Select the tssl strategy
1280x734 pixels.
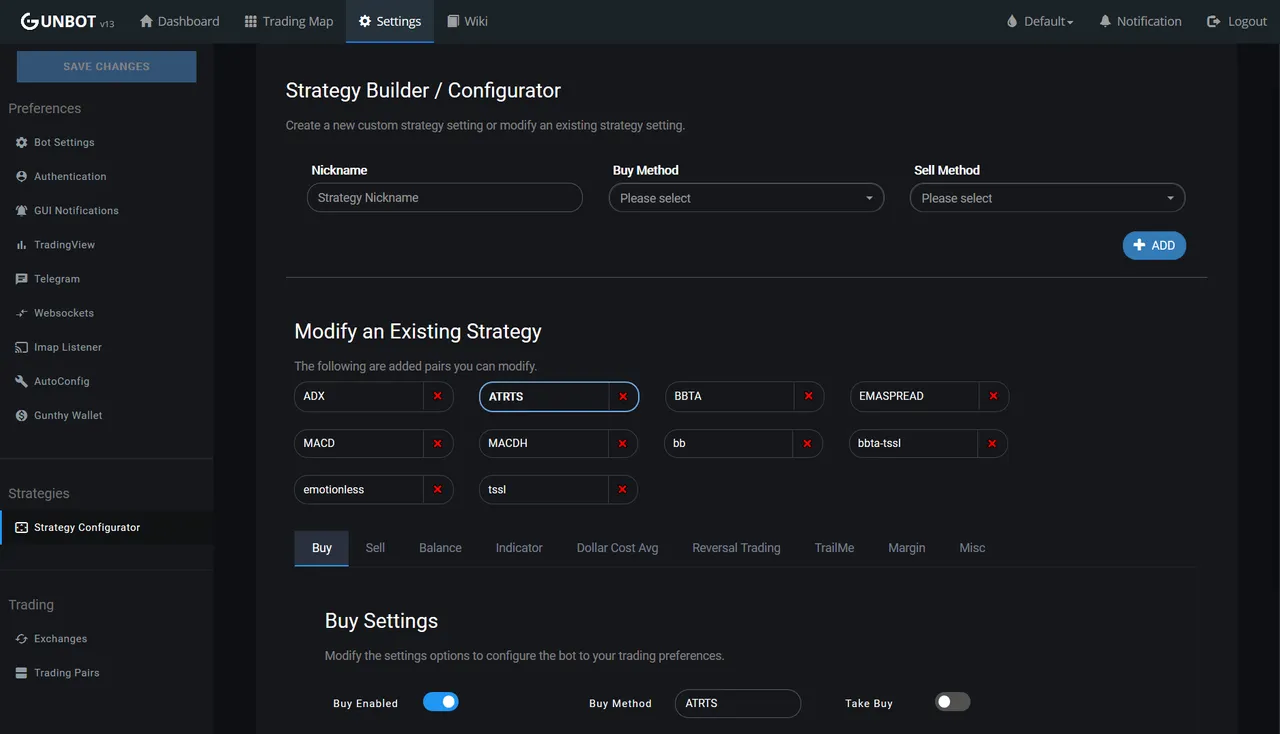[x=544, y=489]
